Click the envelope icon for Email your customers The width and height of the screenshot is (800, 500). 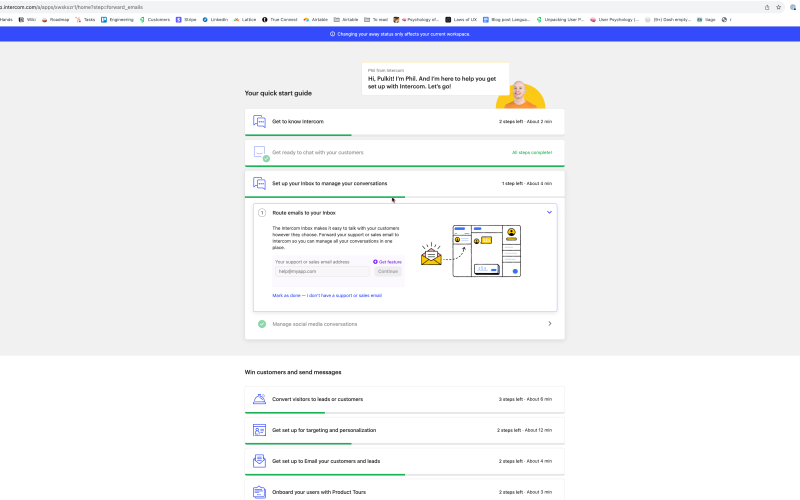click(x=259, y=461)
